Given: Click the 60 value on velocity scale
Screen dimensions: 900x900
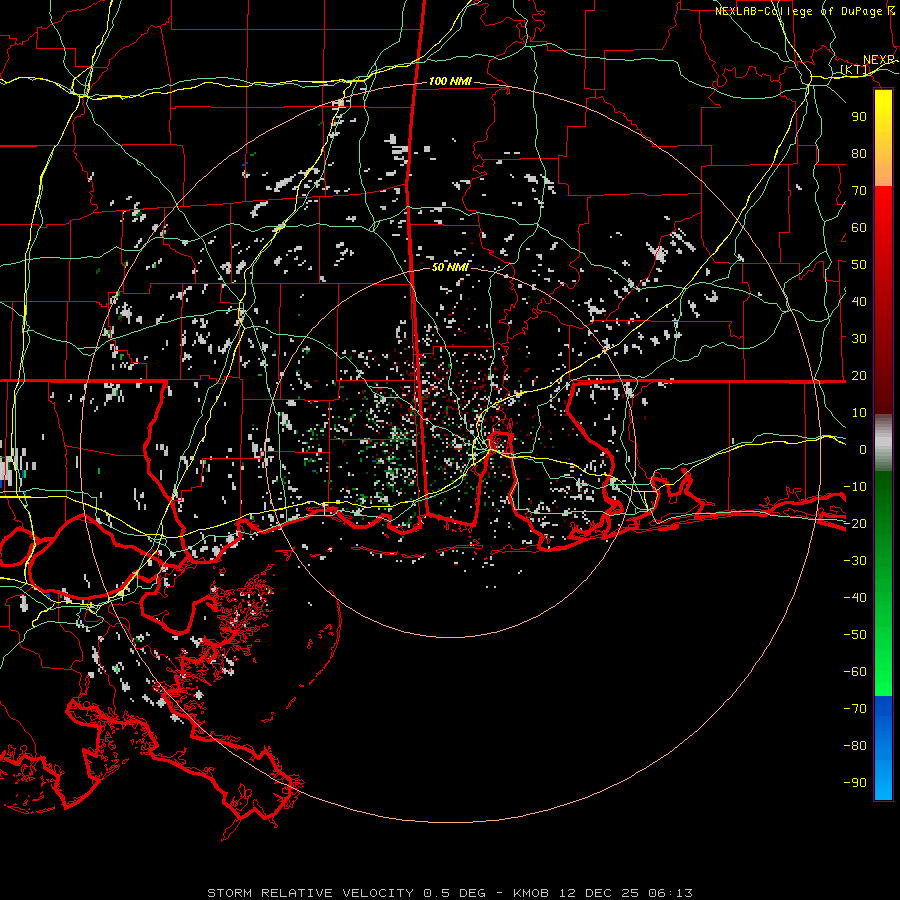Looking at the screenshot, I should (859, 228).
